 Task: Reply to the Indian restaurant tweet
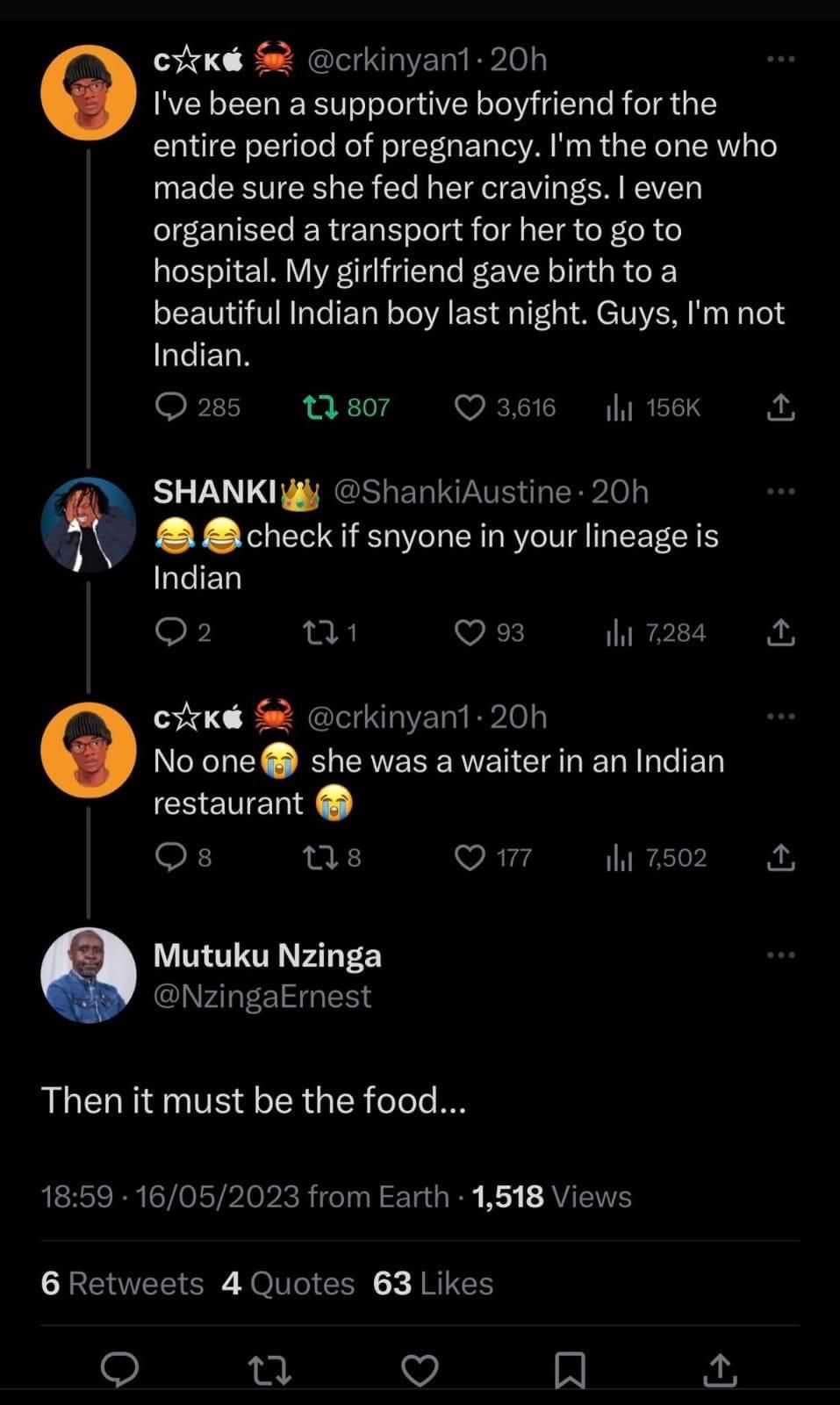click(170, 857)
